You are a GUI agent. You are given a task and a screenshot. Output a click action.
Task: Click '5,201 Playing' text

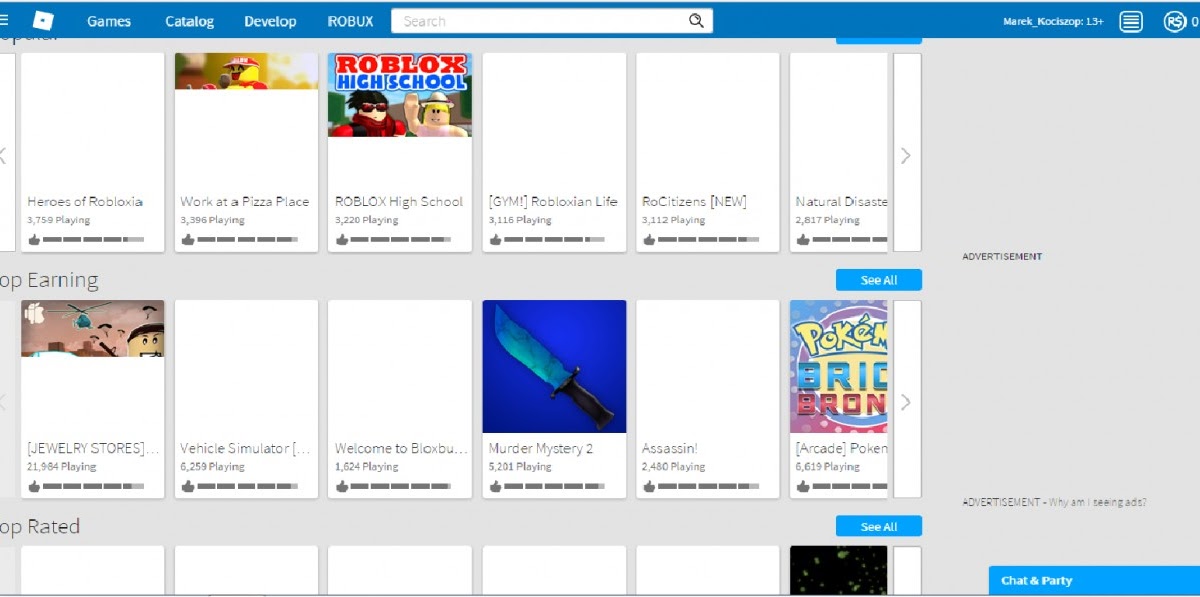[520, 467]
